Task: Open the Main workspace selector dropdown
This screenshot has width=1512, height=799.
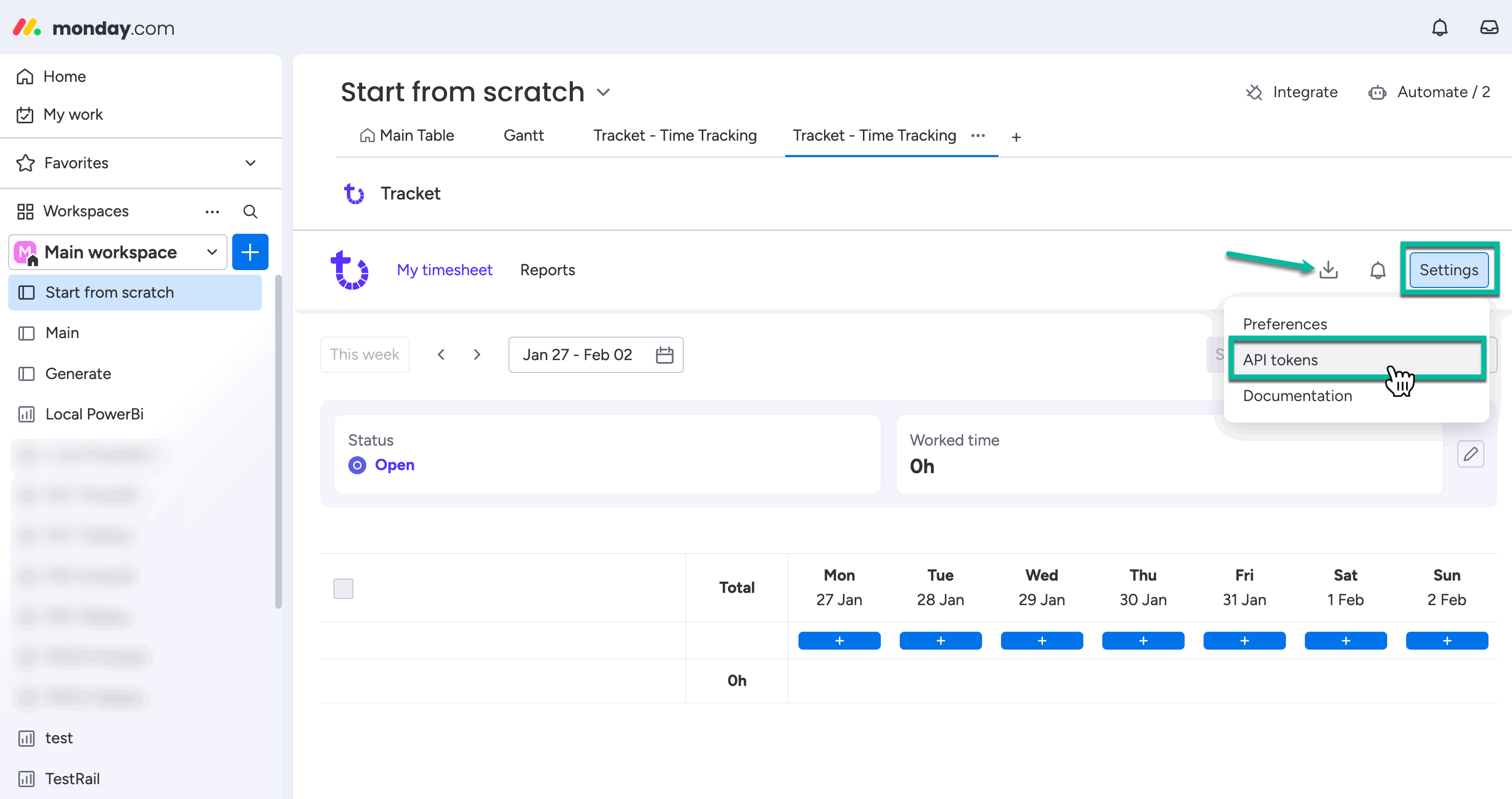Action: click(211, 252)
